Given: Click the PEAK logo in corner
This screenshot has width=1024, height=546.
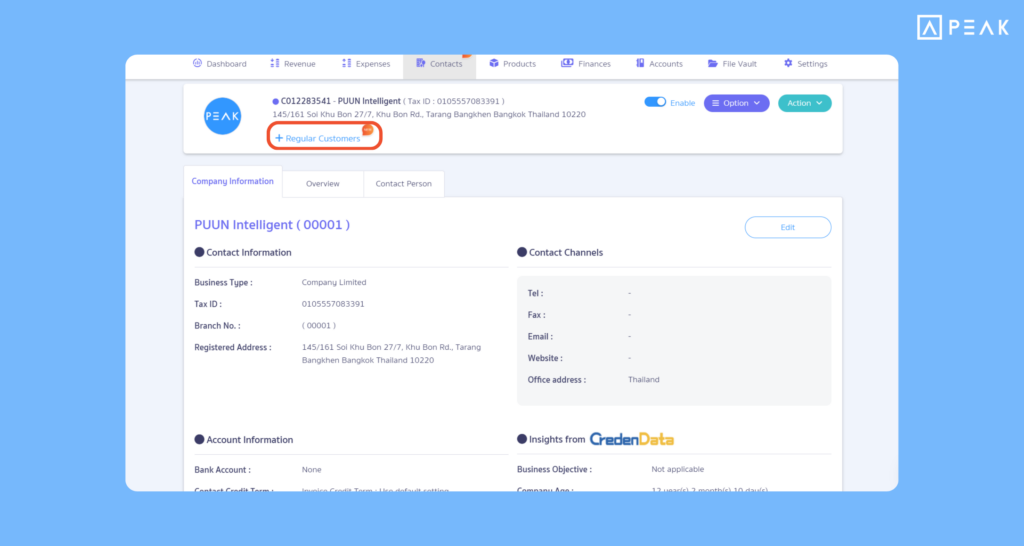Looking at the screenshot, I should pyautogui.click(x=963, y=27).
